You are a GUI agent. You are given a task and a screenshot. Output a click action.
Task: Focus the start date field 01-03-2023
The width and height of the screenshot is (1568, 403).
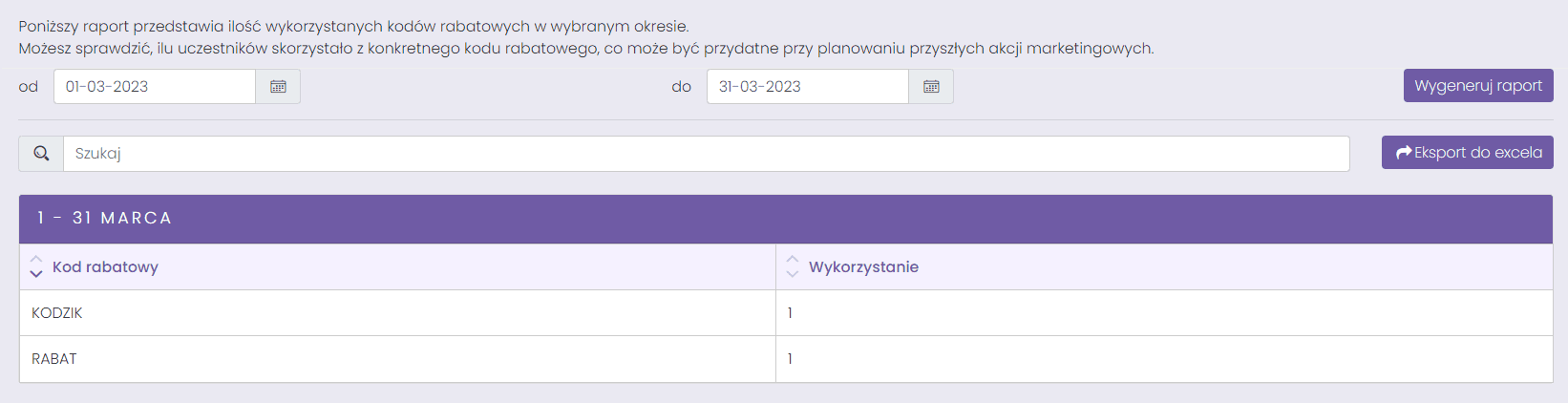click(155, 87)
